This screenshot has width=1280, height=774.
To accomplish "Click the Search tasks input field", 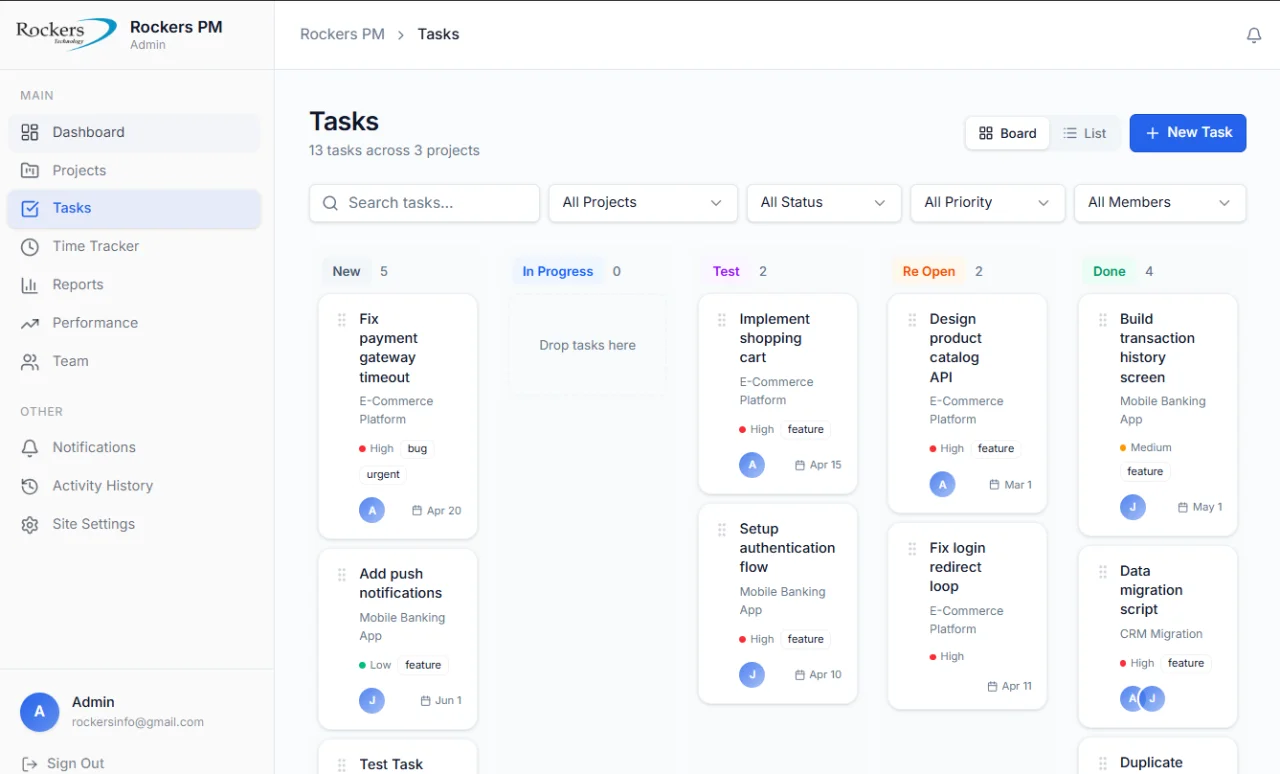I will tap(424, 203).
